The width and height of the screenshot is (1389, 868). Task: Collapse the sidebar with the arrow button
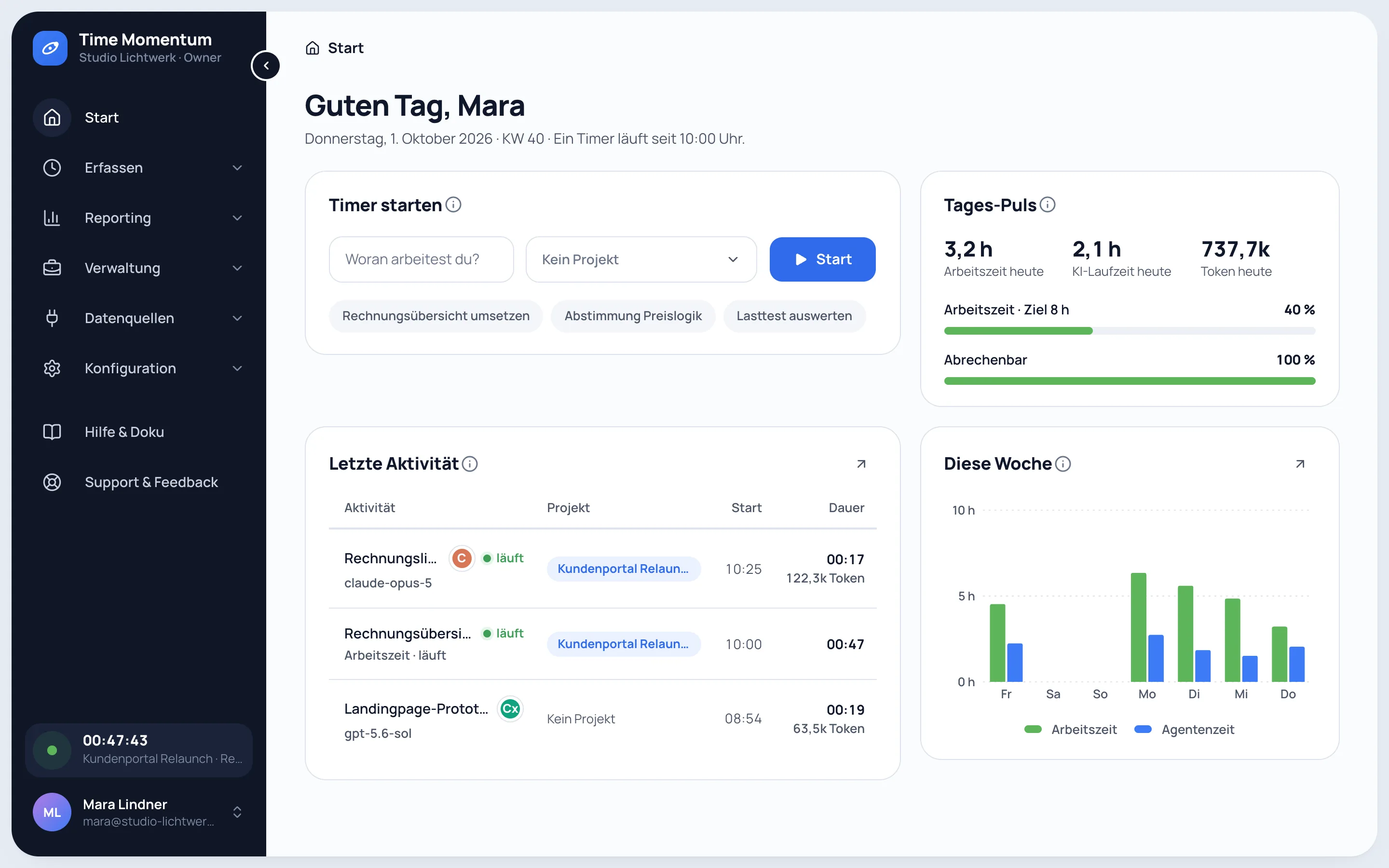point(266,66)
